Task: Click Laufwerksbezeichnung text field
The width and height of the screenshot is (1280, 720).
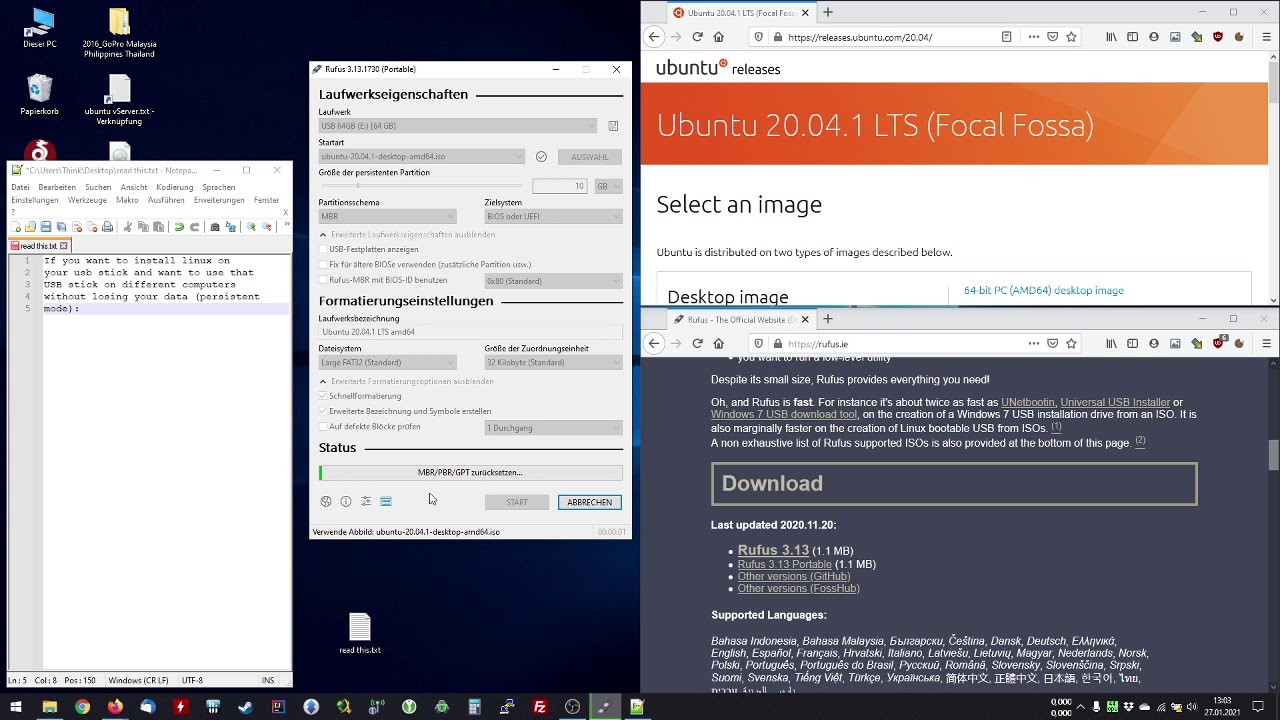Action: coord(471,332)
